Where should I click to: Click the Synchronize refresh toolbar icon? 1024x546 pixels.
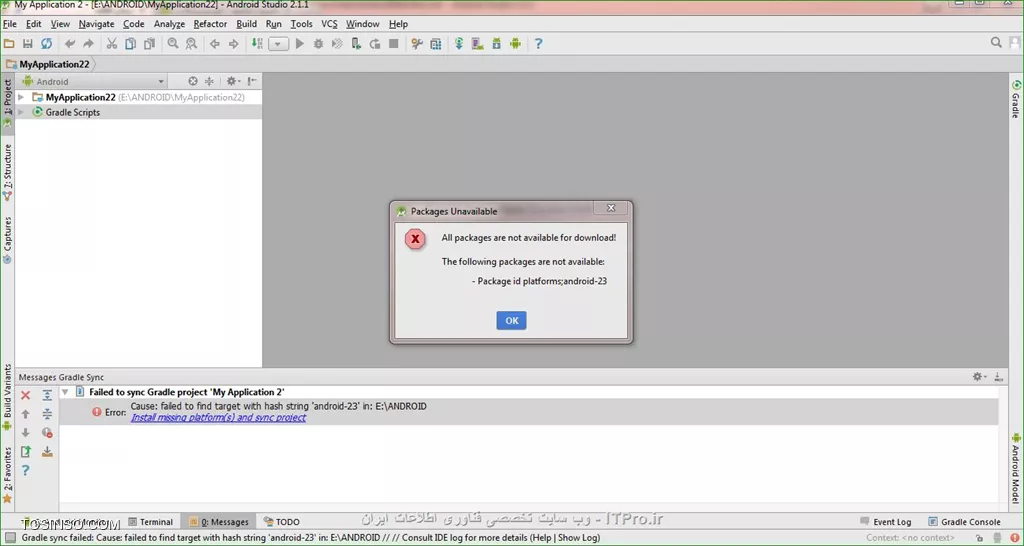(x=46, y=44)
